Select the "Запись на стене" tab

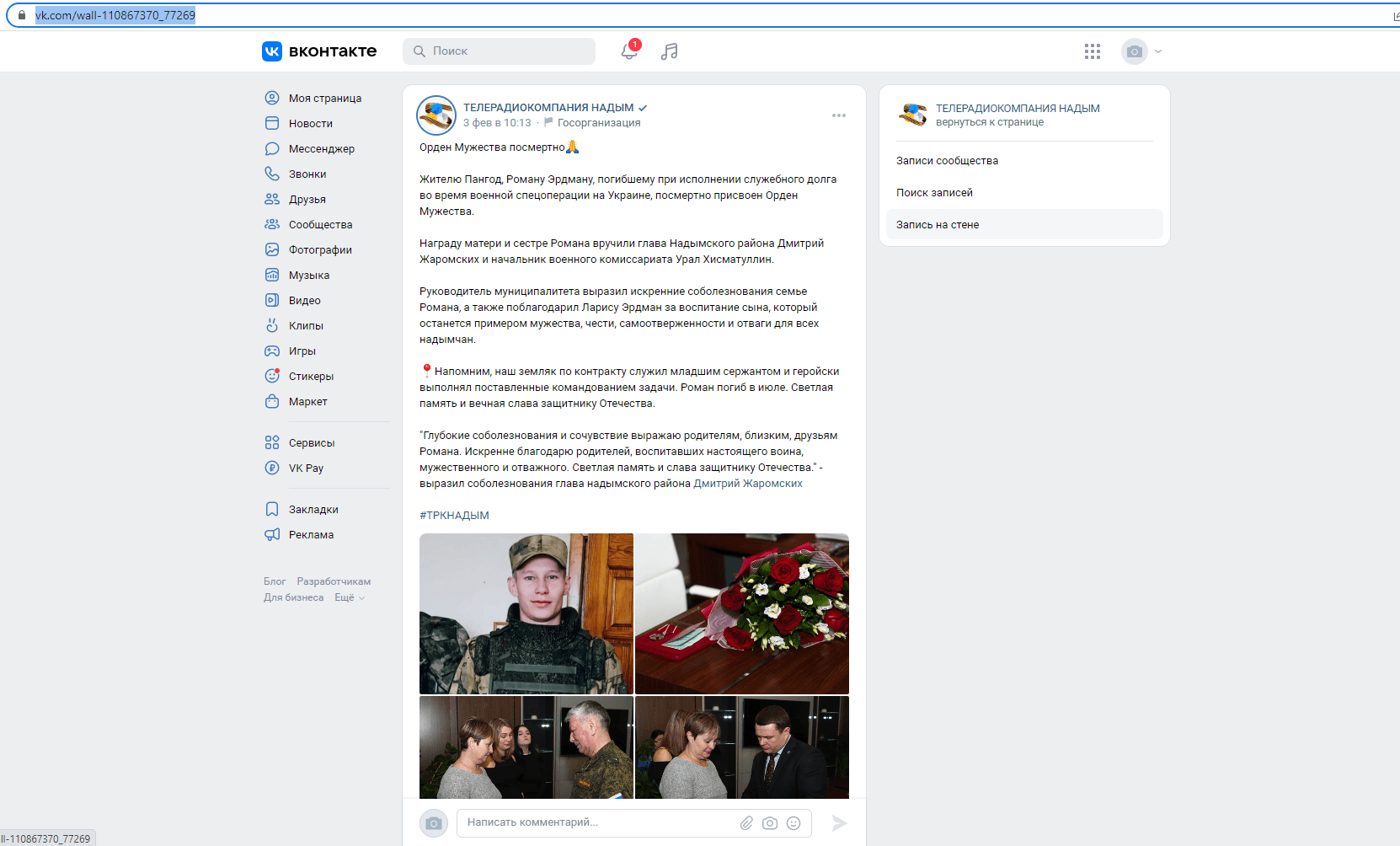point(1024,225)
